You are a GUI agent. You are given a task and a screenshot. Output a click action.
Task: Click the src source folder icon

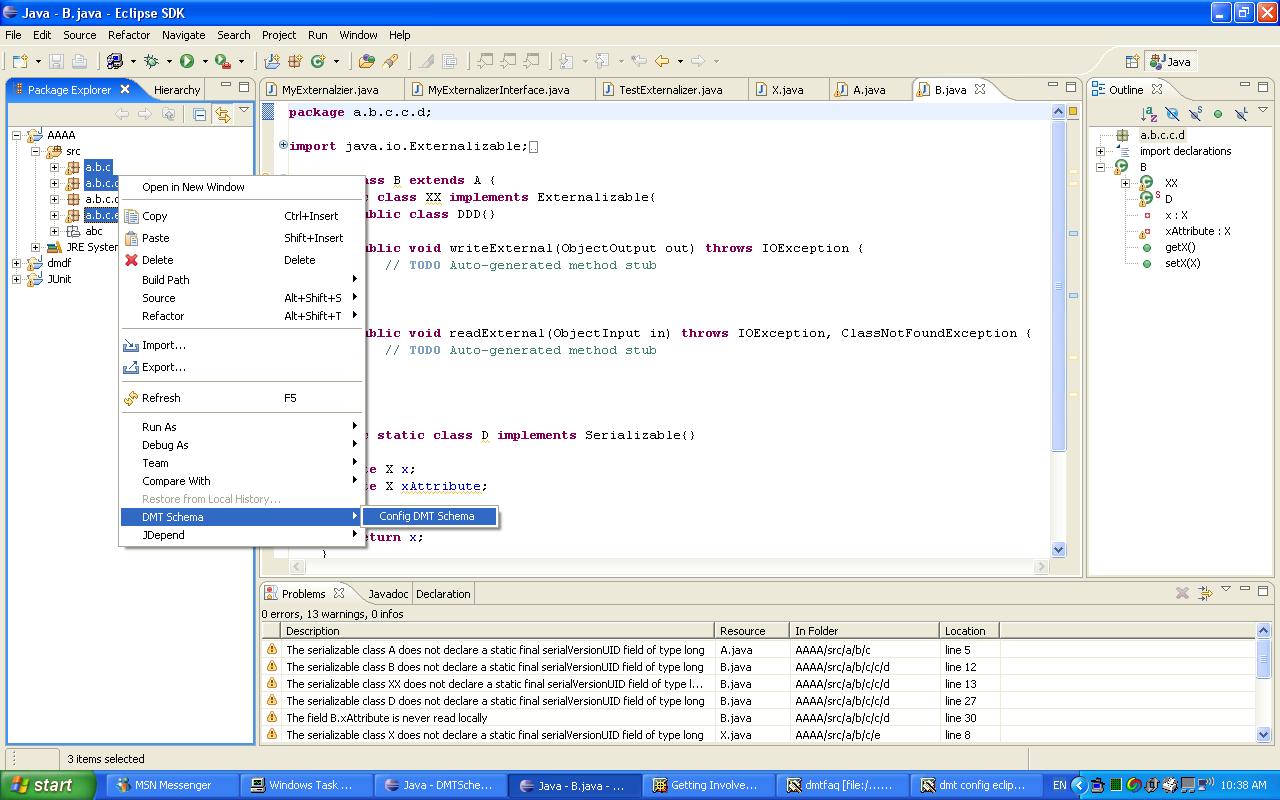[x=53, y=151]
